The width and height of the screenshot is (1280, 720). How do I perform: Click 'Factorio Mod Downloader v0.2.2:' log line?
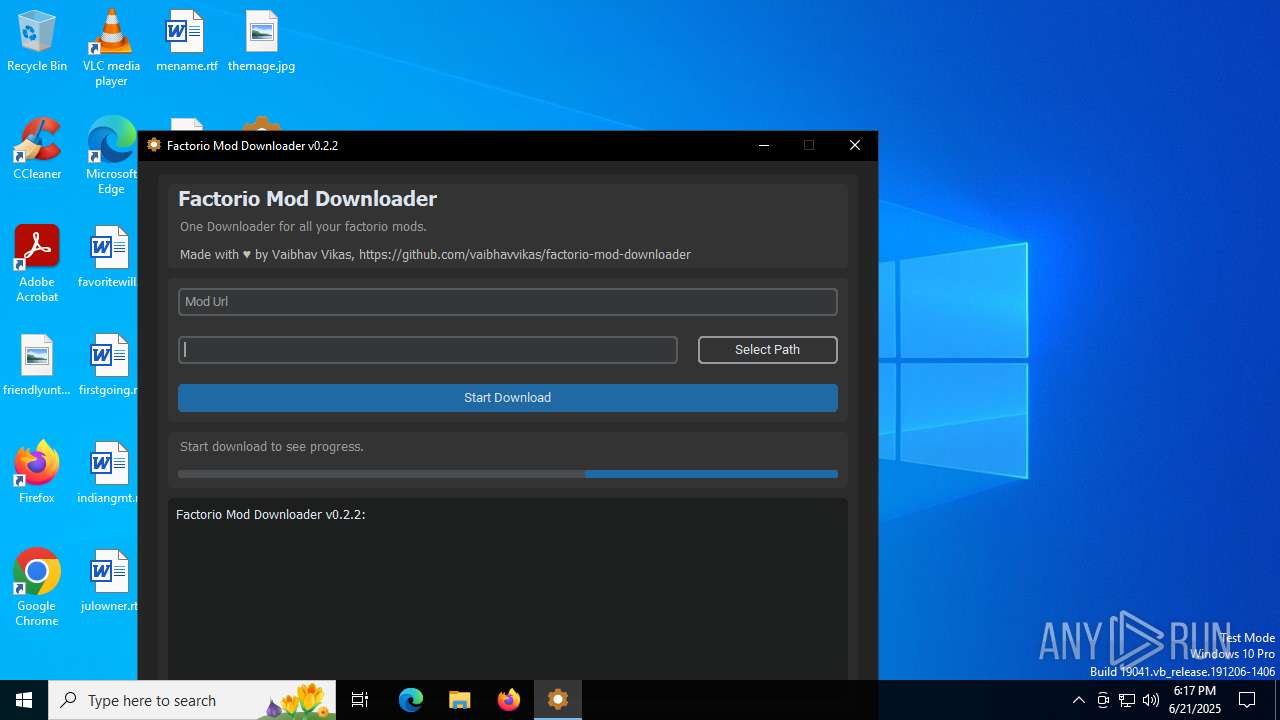(271, 515)
